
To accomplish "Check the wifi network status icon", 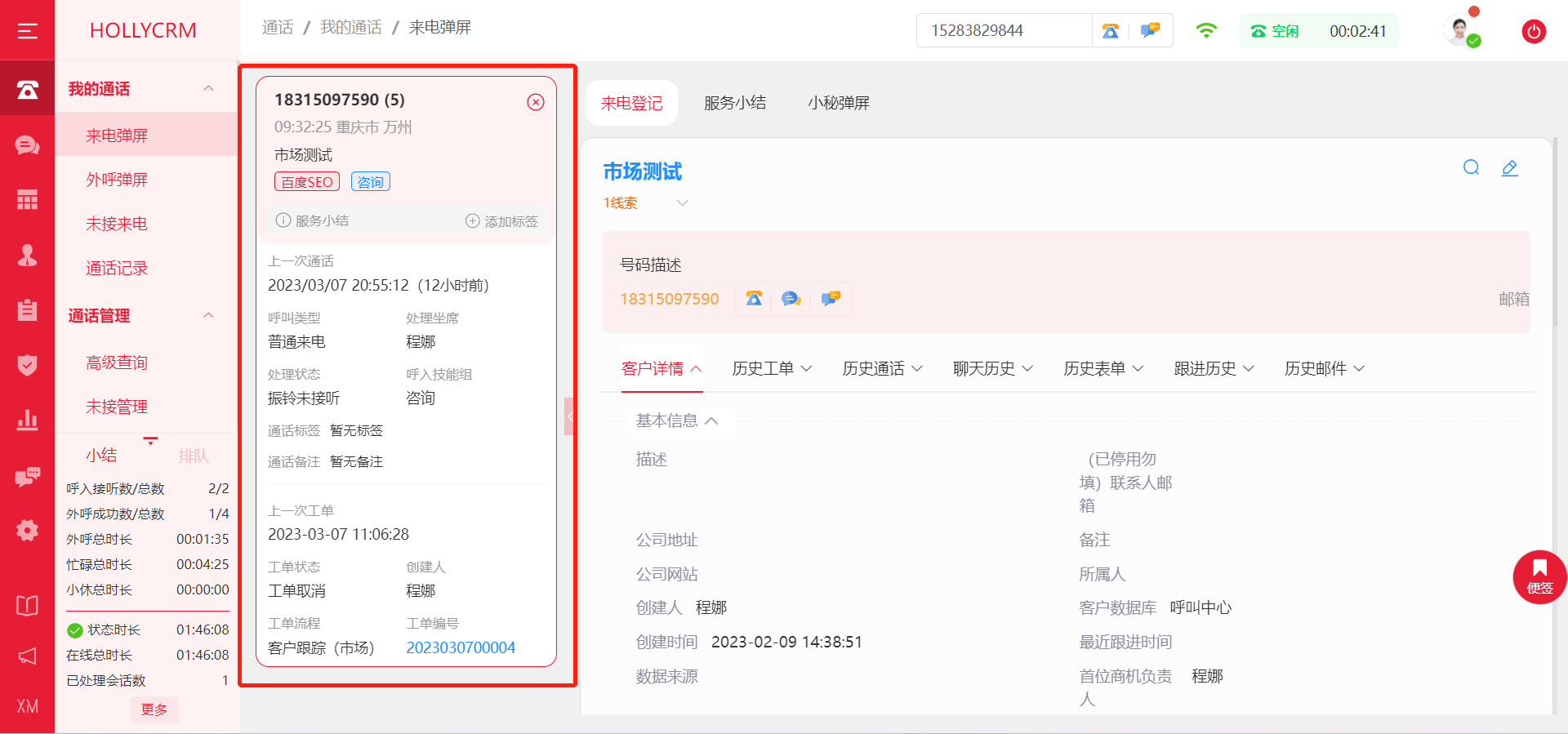I will pyautogui.click(x=1206, y=30).
